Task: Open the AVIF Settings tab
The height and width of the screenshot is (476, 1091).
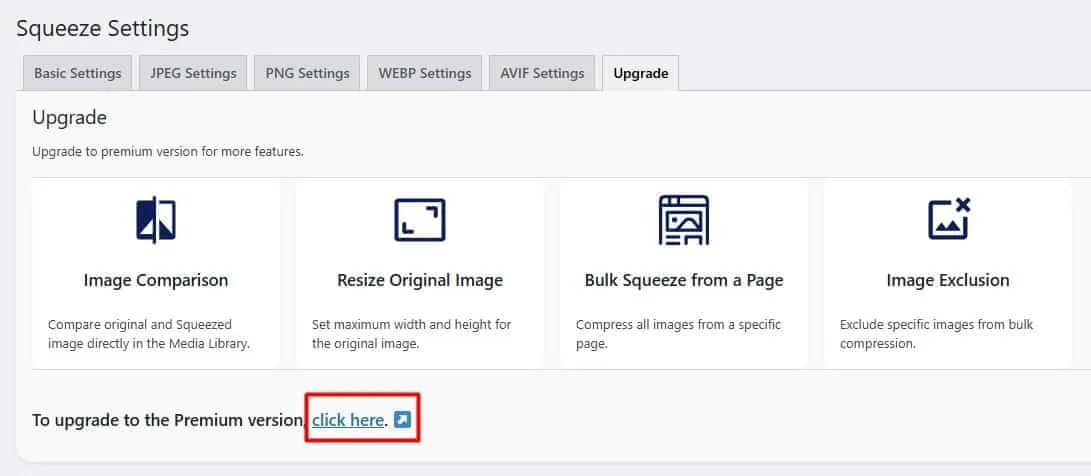Action: pos(542,73)
